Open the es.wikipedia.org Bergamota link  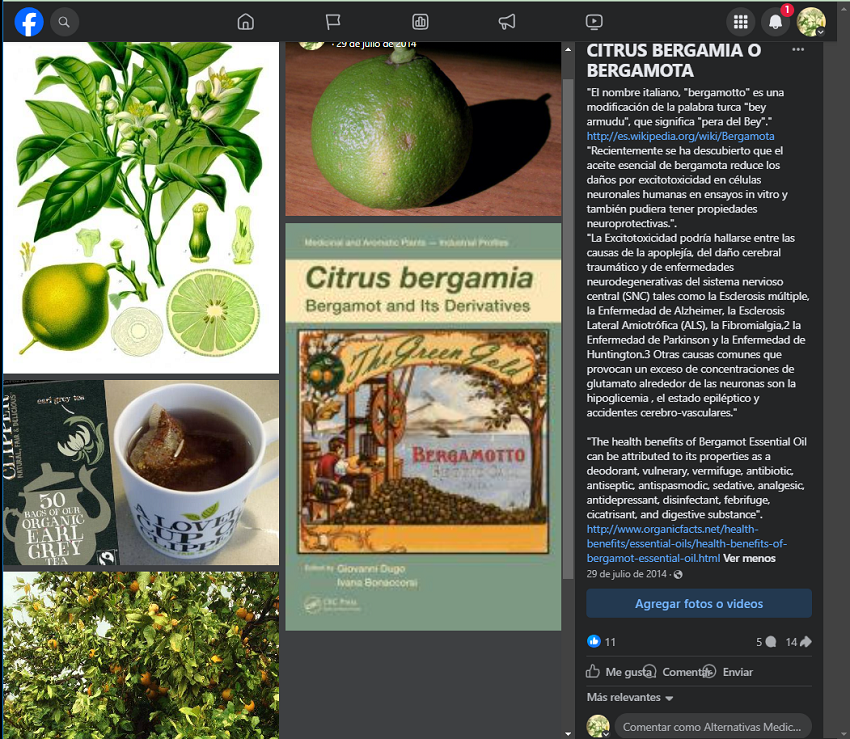coord(680,136)
